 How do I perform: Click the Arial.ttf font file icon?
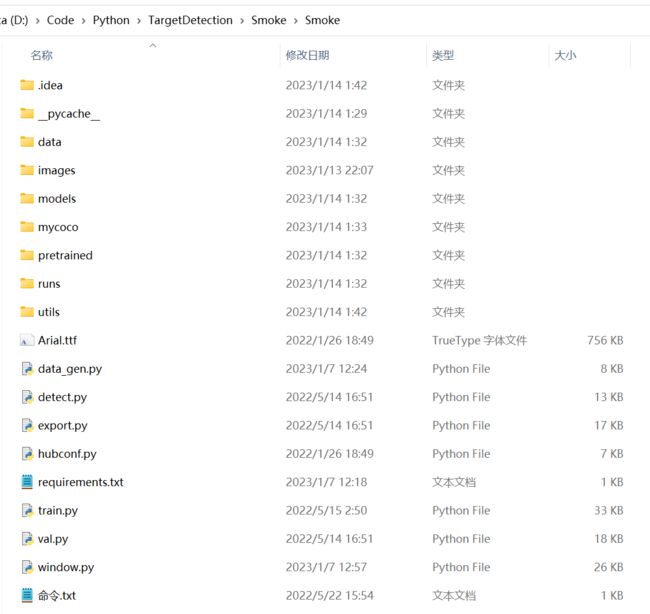[x=27, y=340]
